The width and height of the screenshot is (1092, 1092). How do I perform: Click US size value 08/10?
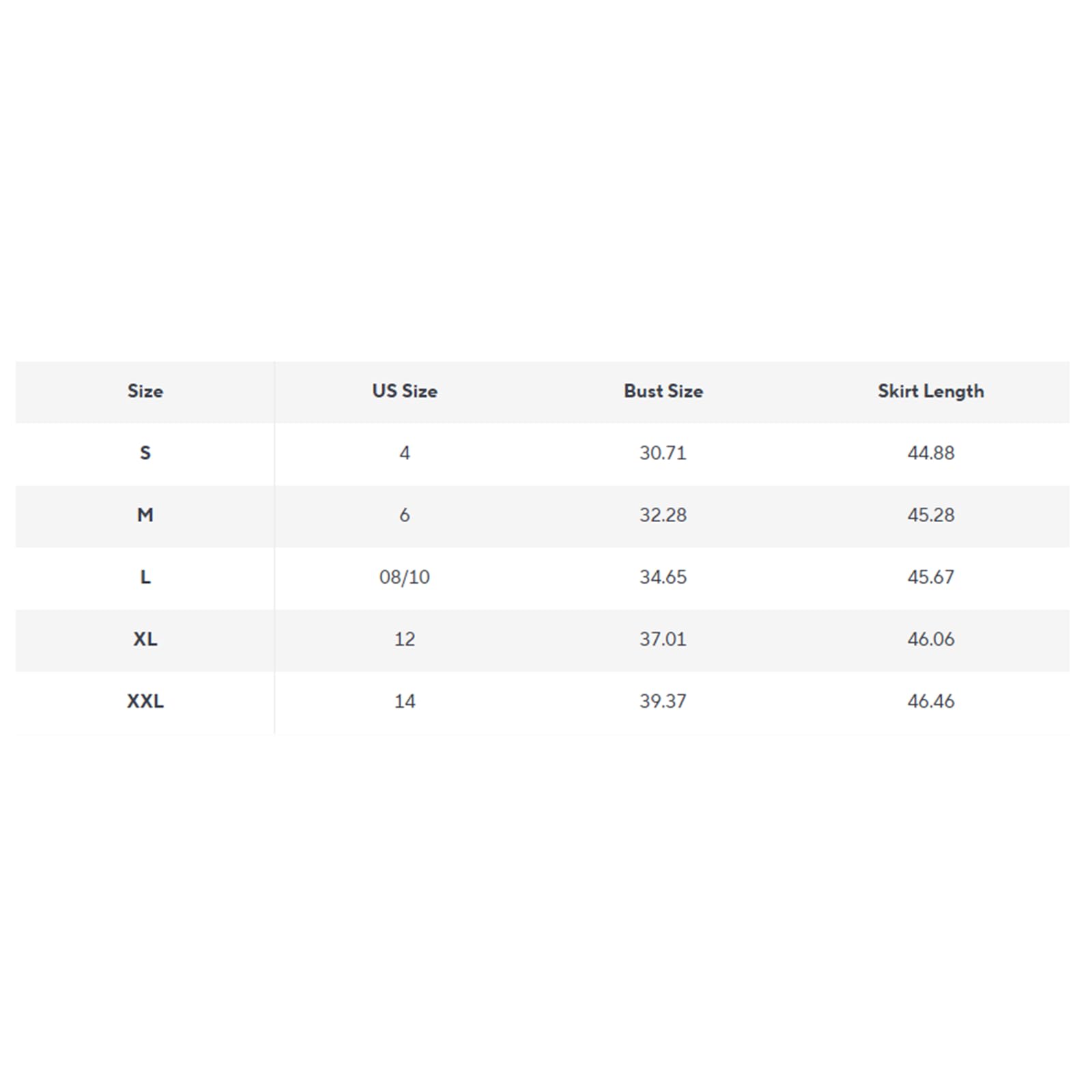tap(405, 577)
